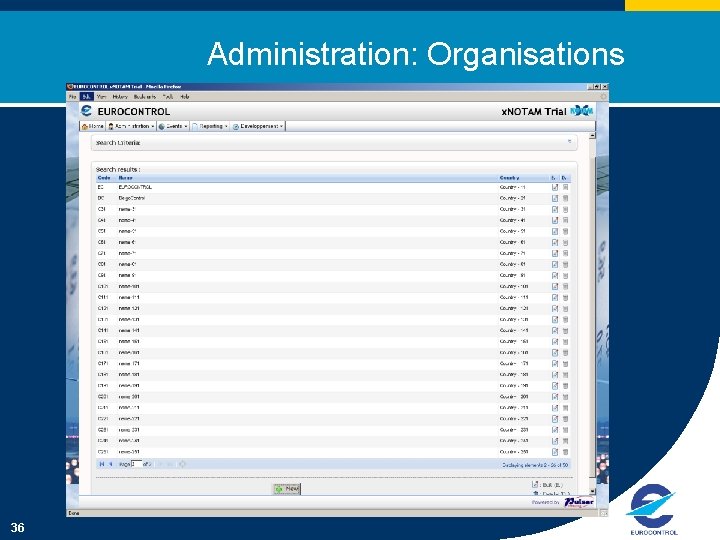Image resolution: width=720 pixels, height=540 pixels.
Task: Click the scrollbar down arrow
Action: [x=592, y=491]
